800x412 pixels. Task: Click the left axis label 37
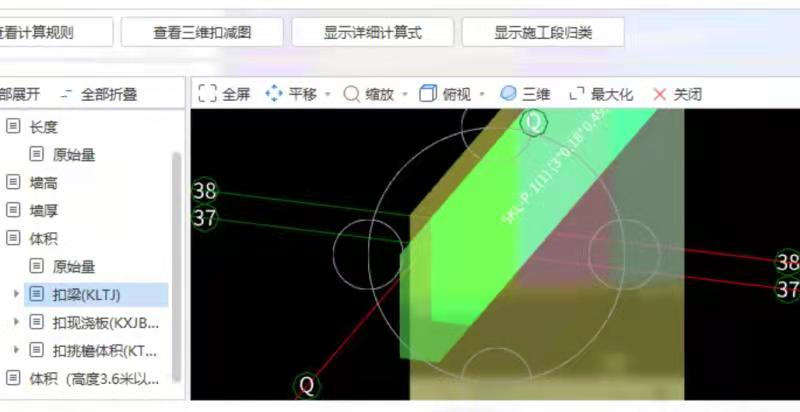coord(205,218)
